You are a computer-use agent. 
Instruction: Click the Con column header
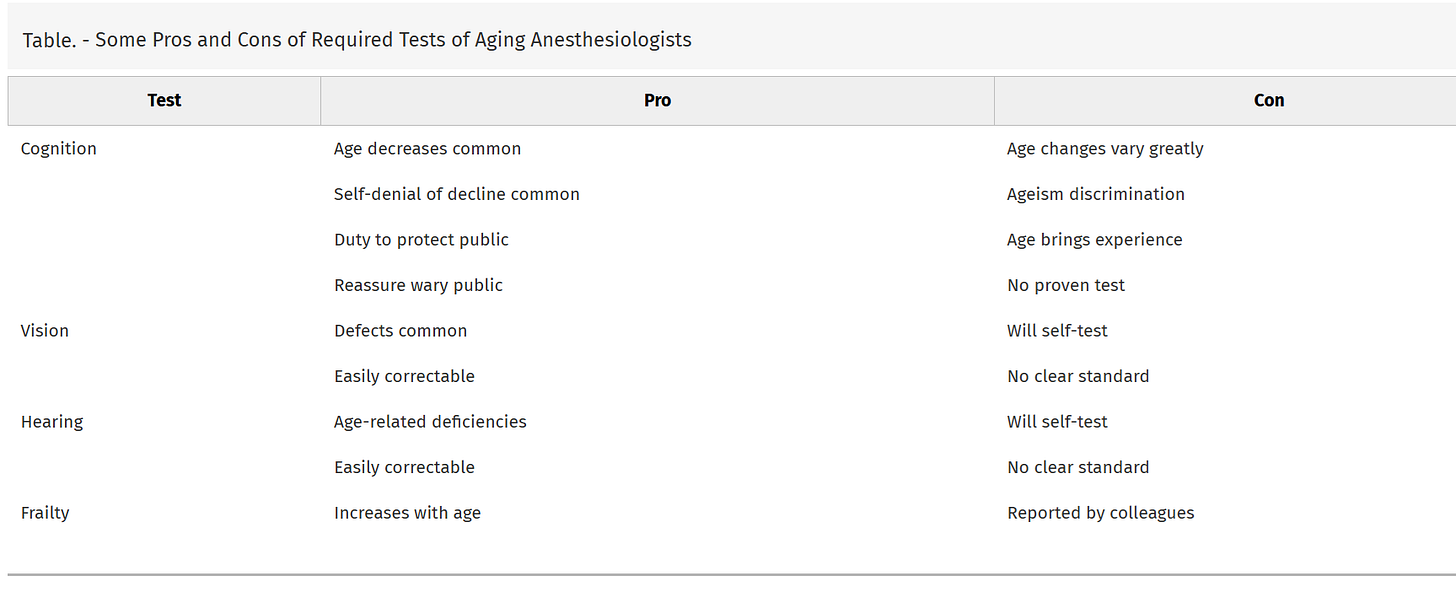coord(1268,100)
